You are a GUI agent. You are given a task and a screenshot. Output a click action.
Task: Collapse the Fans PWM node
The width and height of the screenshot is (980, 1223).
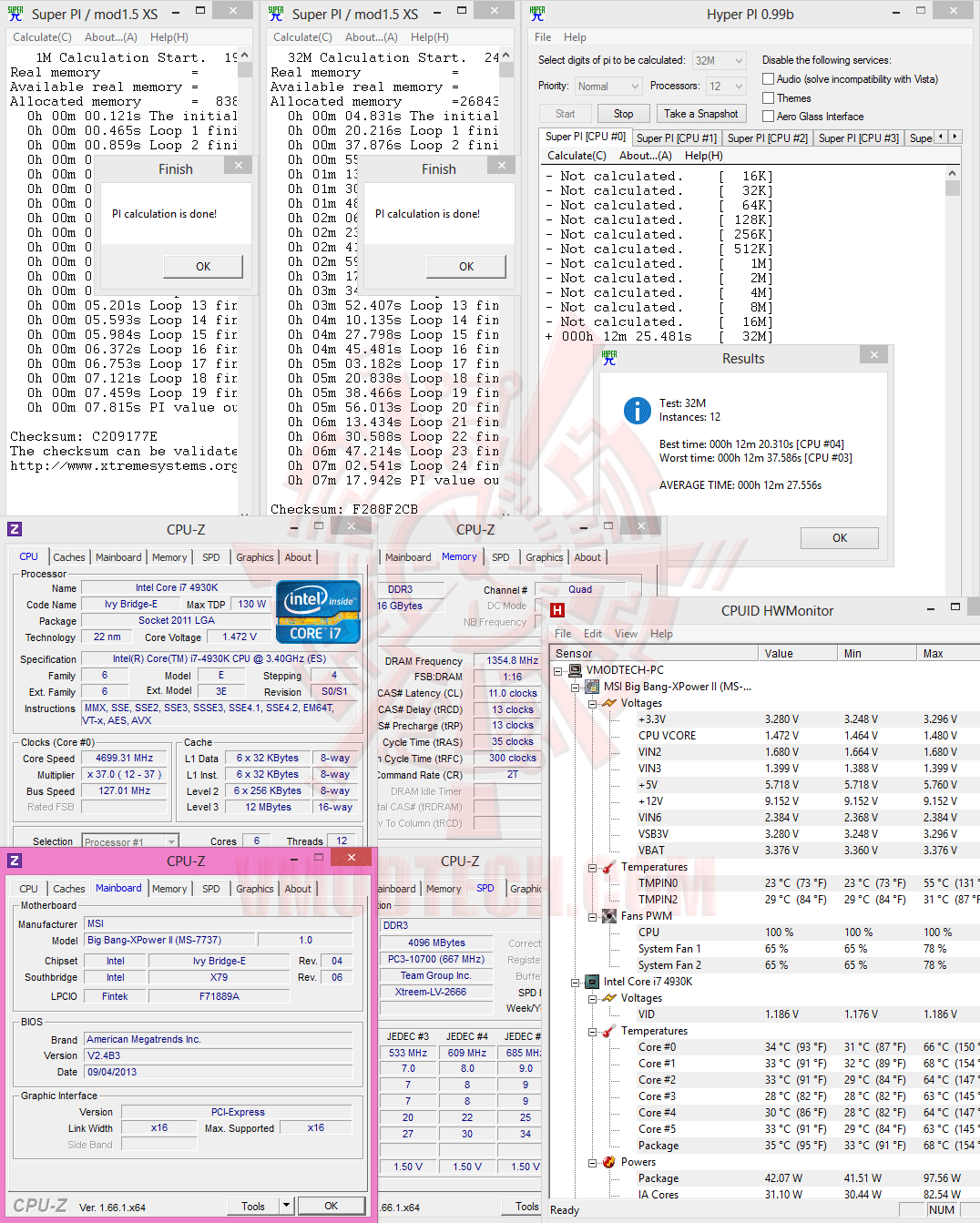click(592, 916)
